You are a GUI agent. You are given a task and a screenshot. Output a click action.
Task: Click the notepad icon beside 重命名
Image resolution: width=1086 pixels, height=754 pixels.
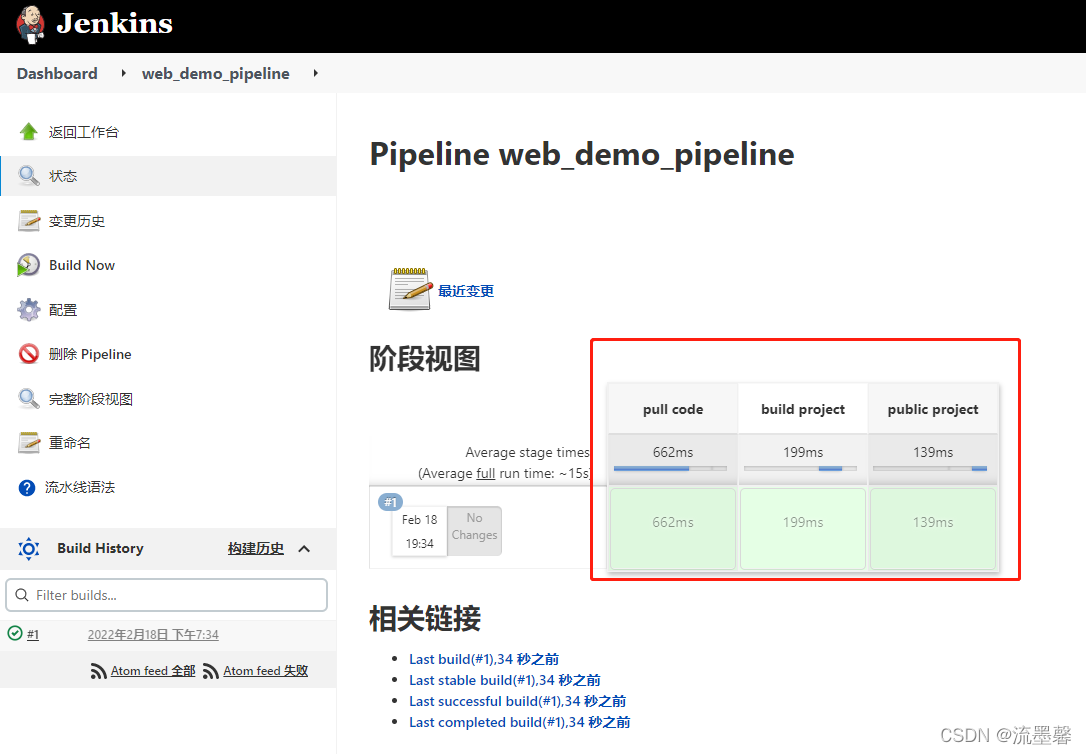pyautogui.click(x=28, y=442)
